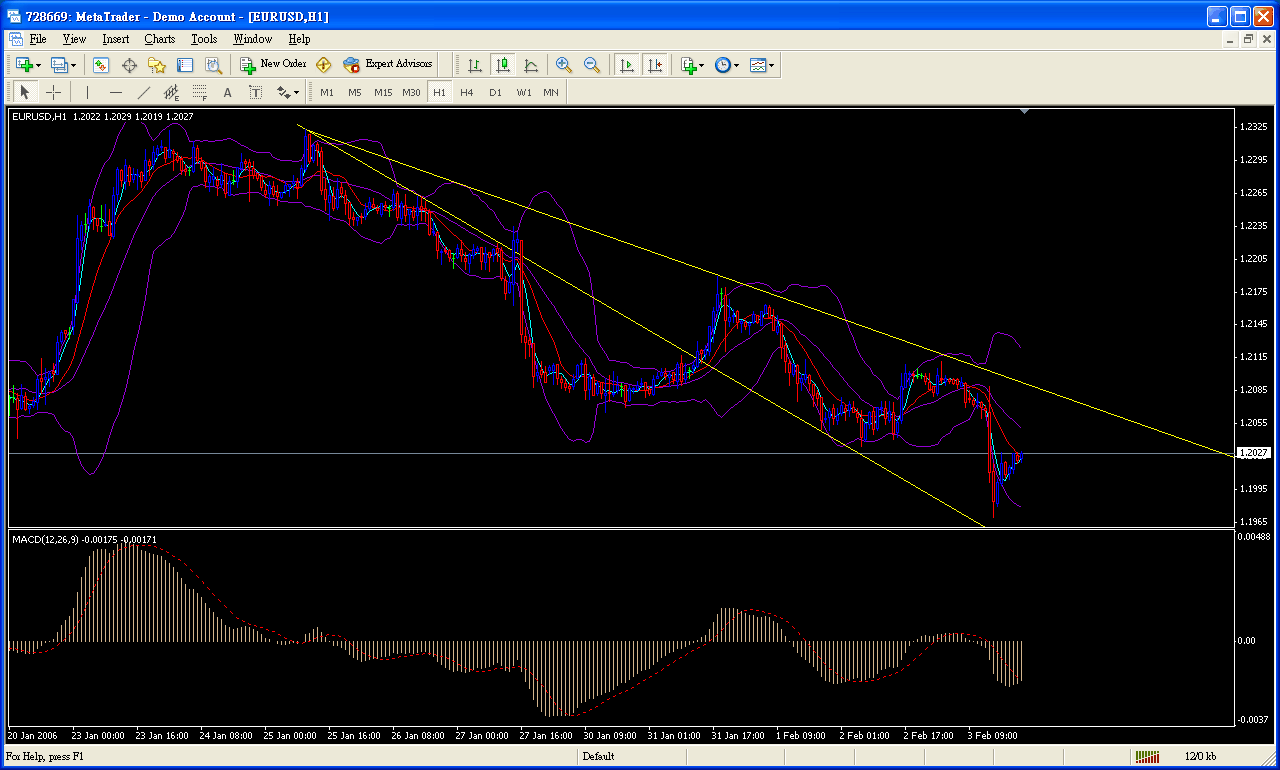The width and height of the screenshot is (1280, 770).
Task: Open the Templates icon
Action: pos(758,65)
